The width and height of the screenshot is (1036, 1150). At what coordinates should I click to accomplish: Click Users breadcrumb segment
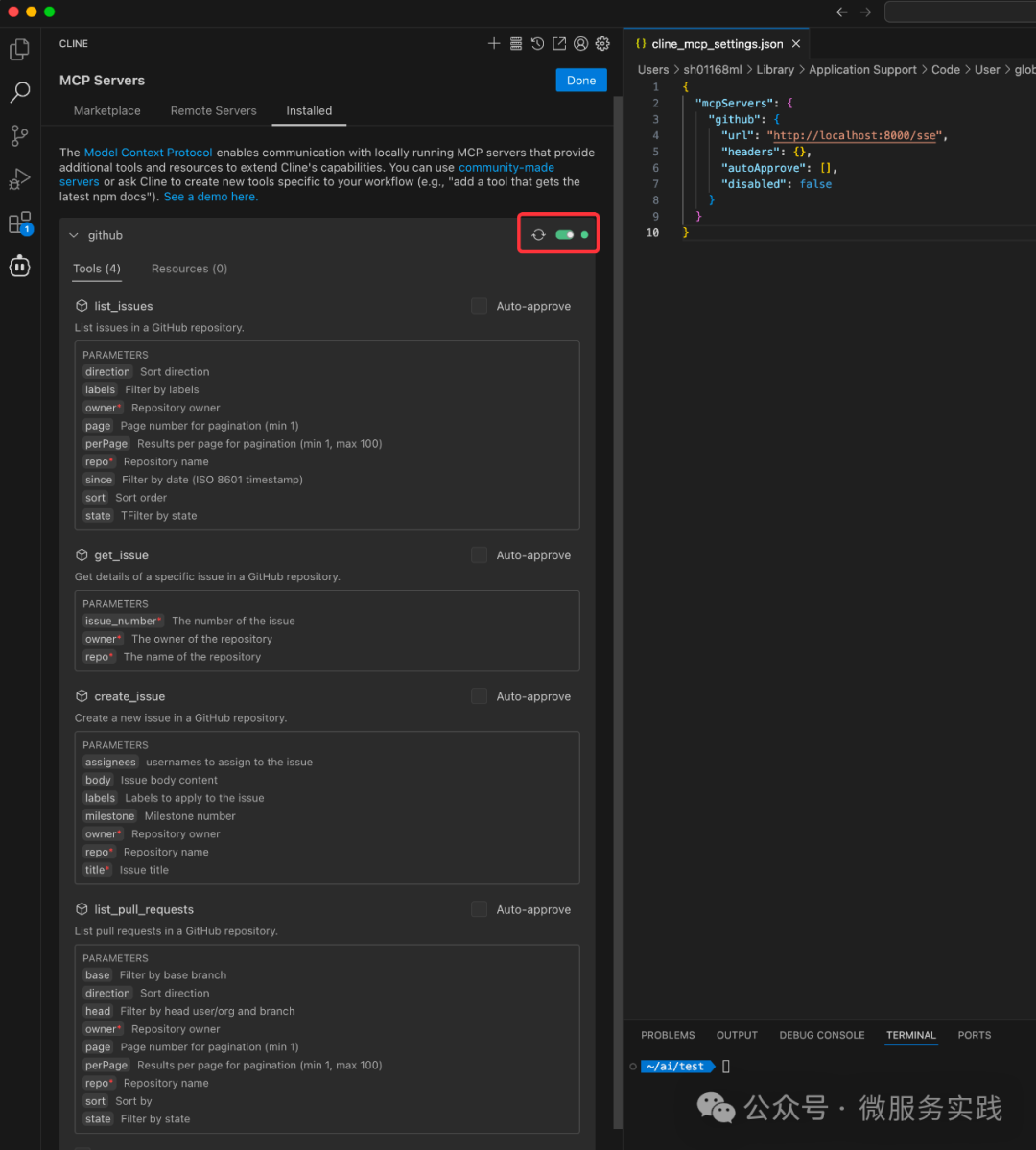point(653,70)
